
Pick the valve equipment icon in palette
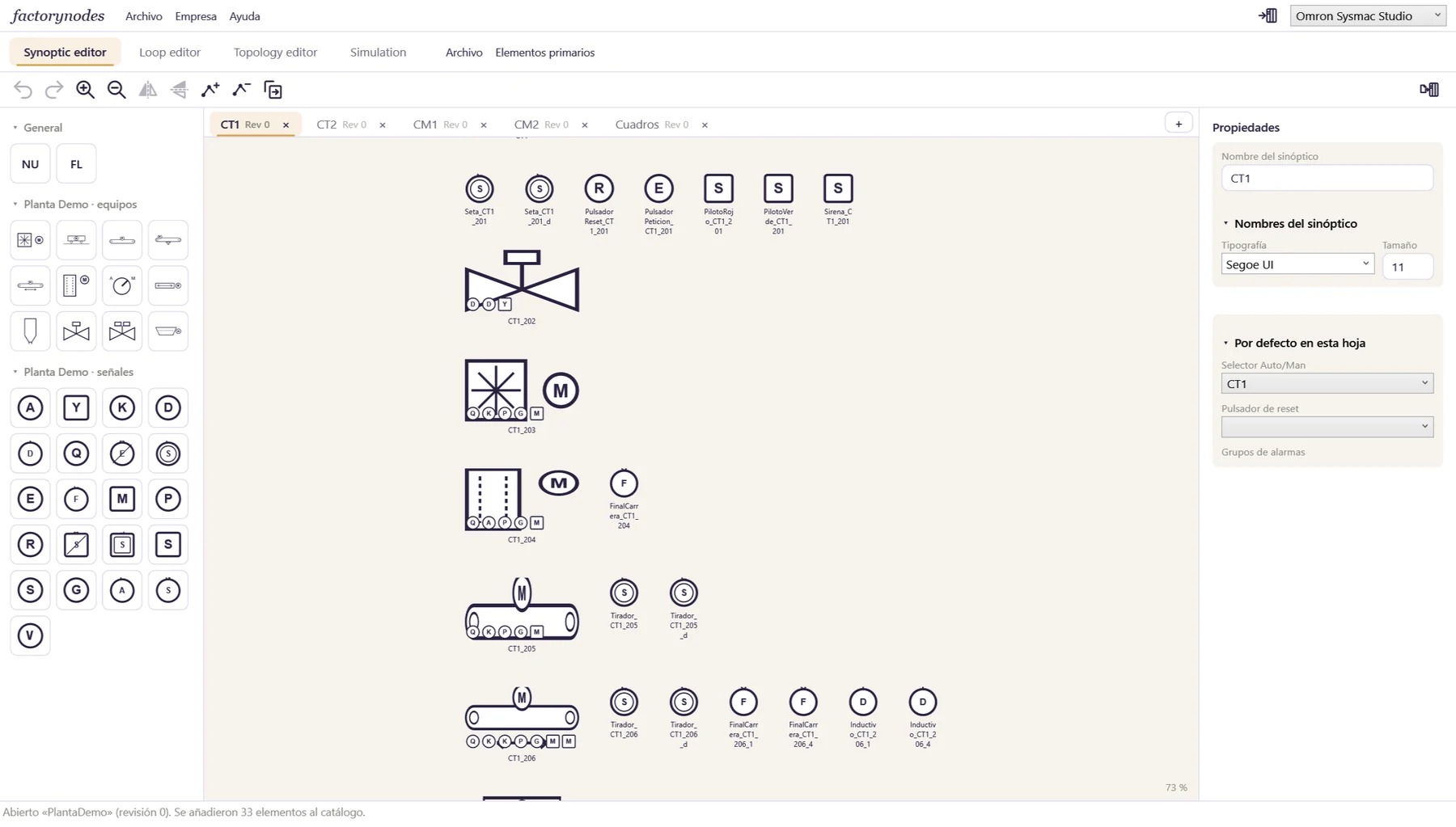click(x=76, y=331)
